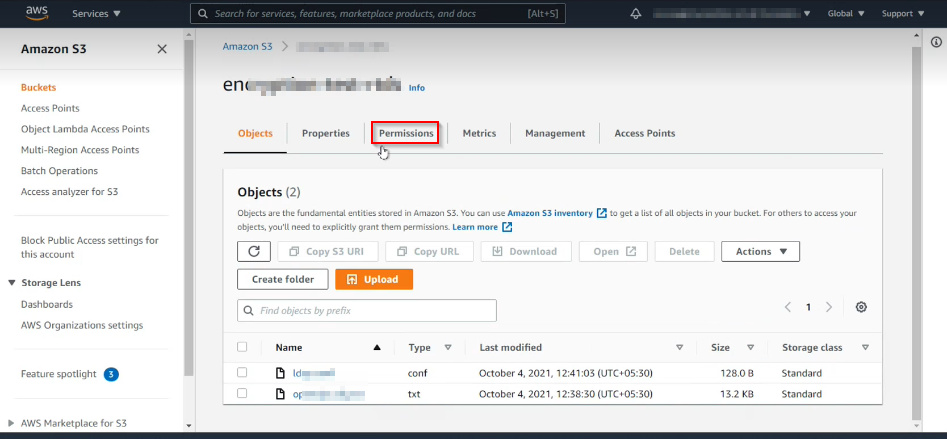Screen dimensions: 947x439
Task: Go to previous page arrow
Action: pyautogui.click(x=788, y=307)
